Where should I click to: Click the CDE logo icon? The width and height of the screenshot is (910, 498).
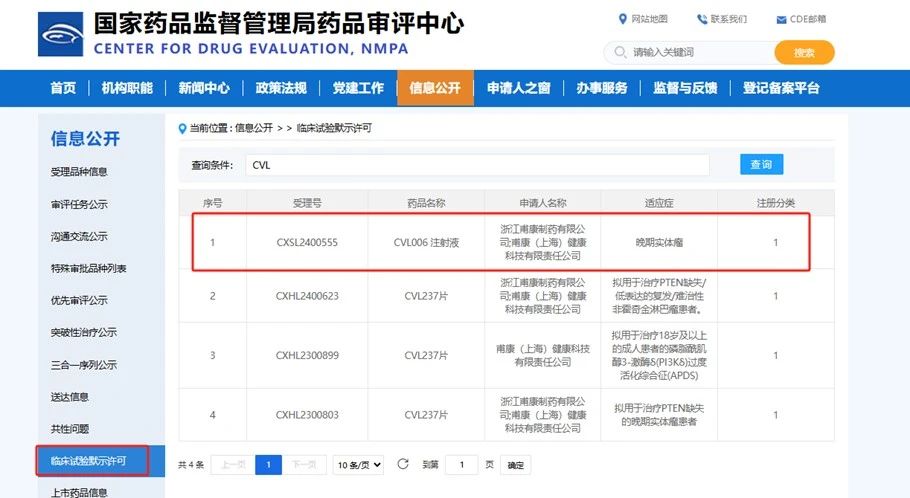pyautogui.click(x=60, y=34)
